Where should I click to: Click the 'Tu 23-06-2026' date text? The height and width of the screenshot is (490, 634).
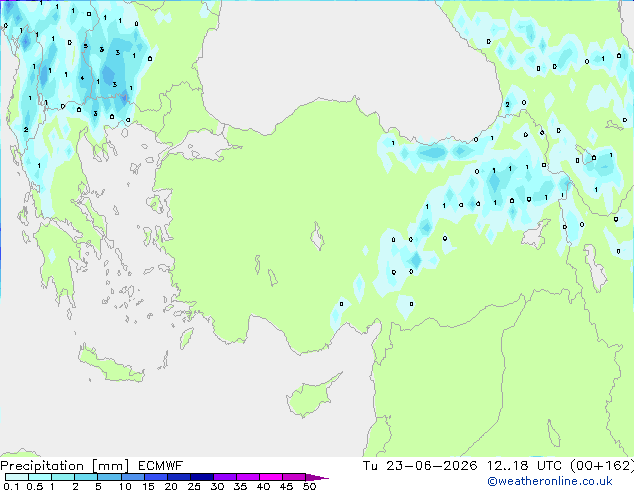coord(420,466)
